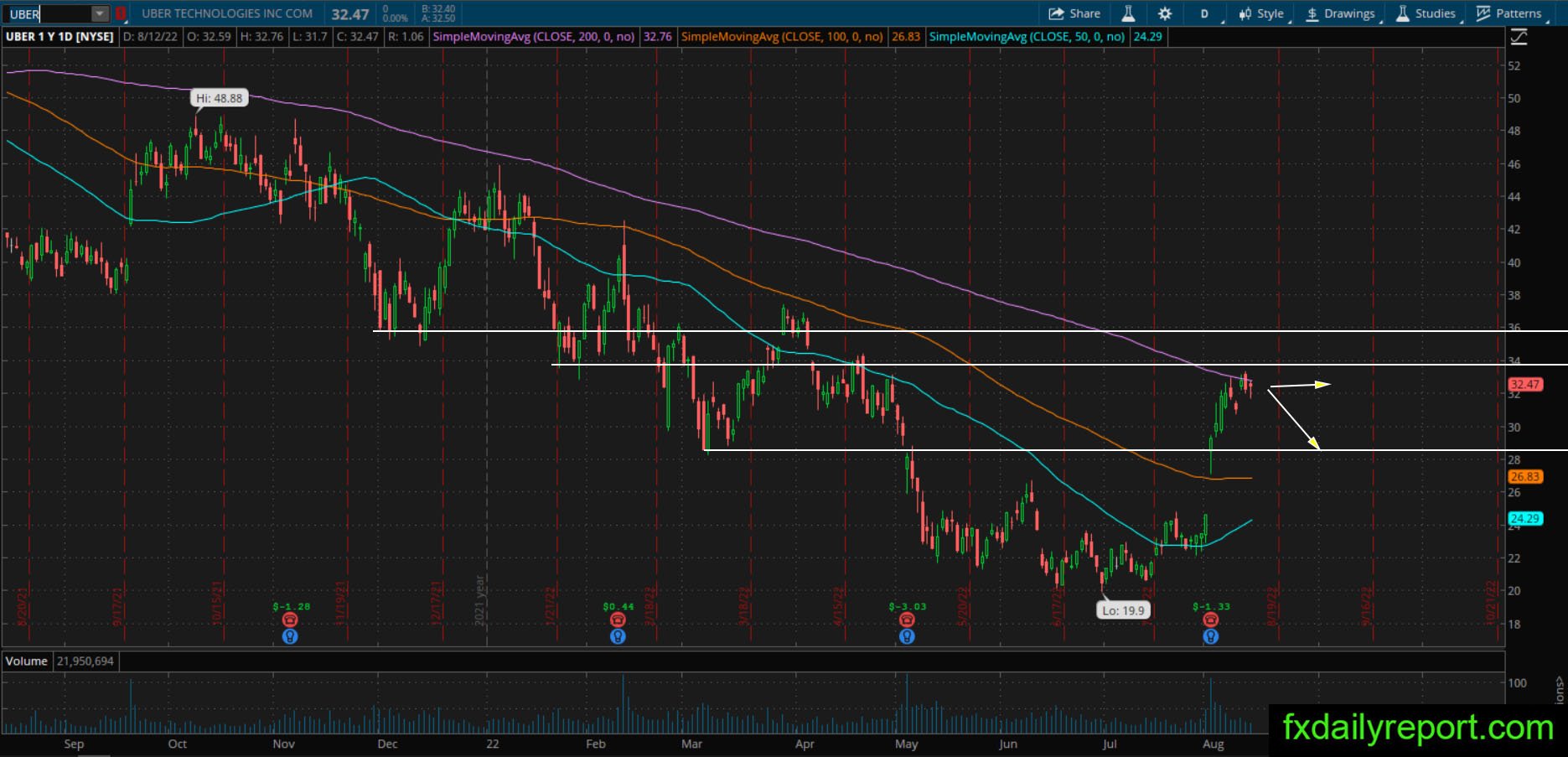Click the C: 32.47 close readout

[357, 37]
